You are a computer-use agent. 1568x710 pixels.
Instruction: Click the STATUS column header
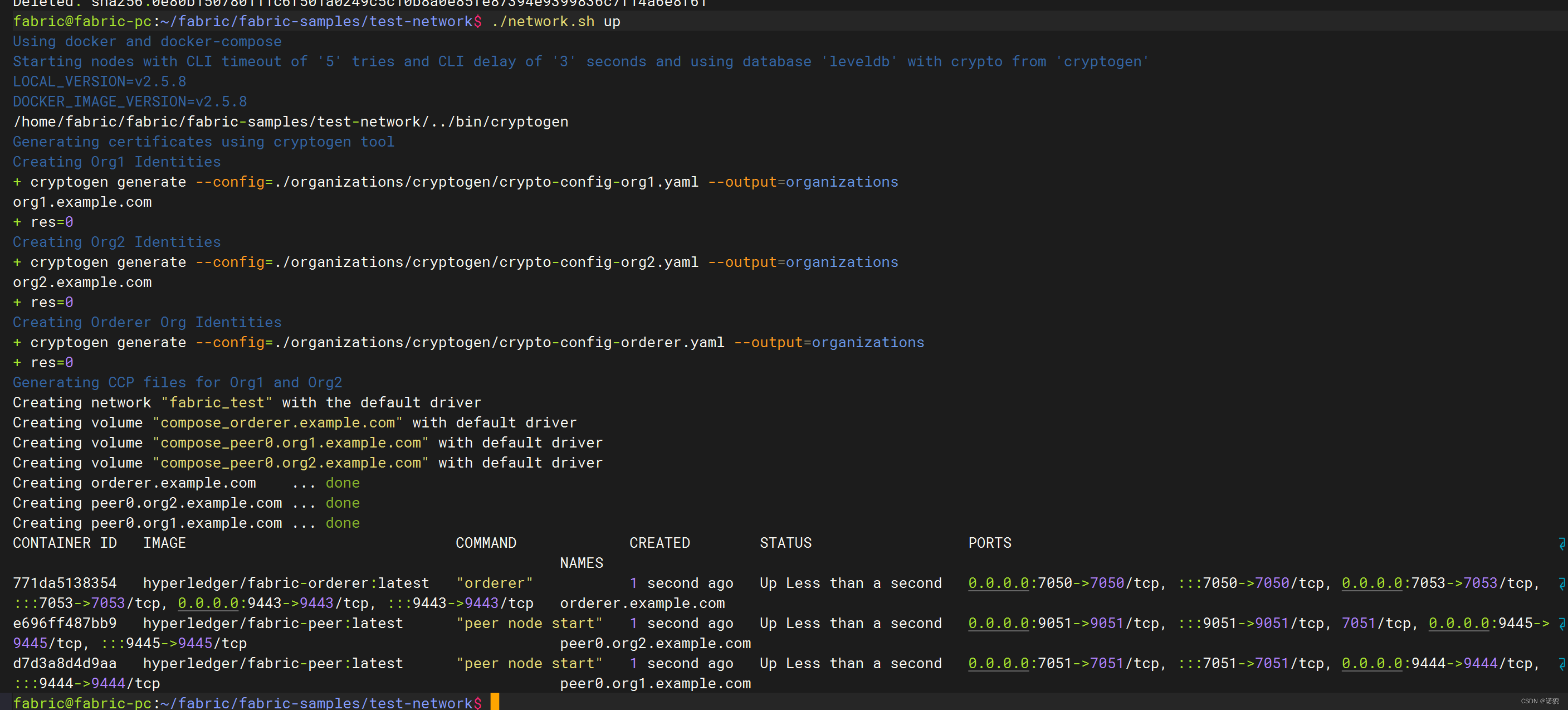tap(786, 543)
